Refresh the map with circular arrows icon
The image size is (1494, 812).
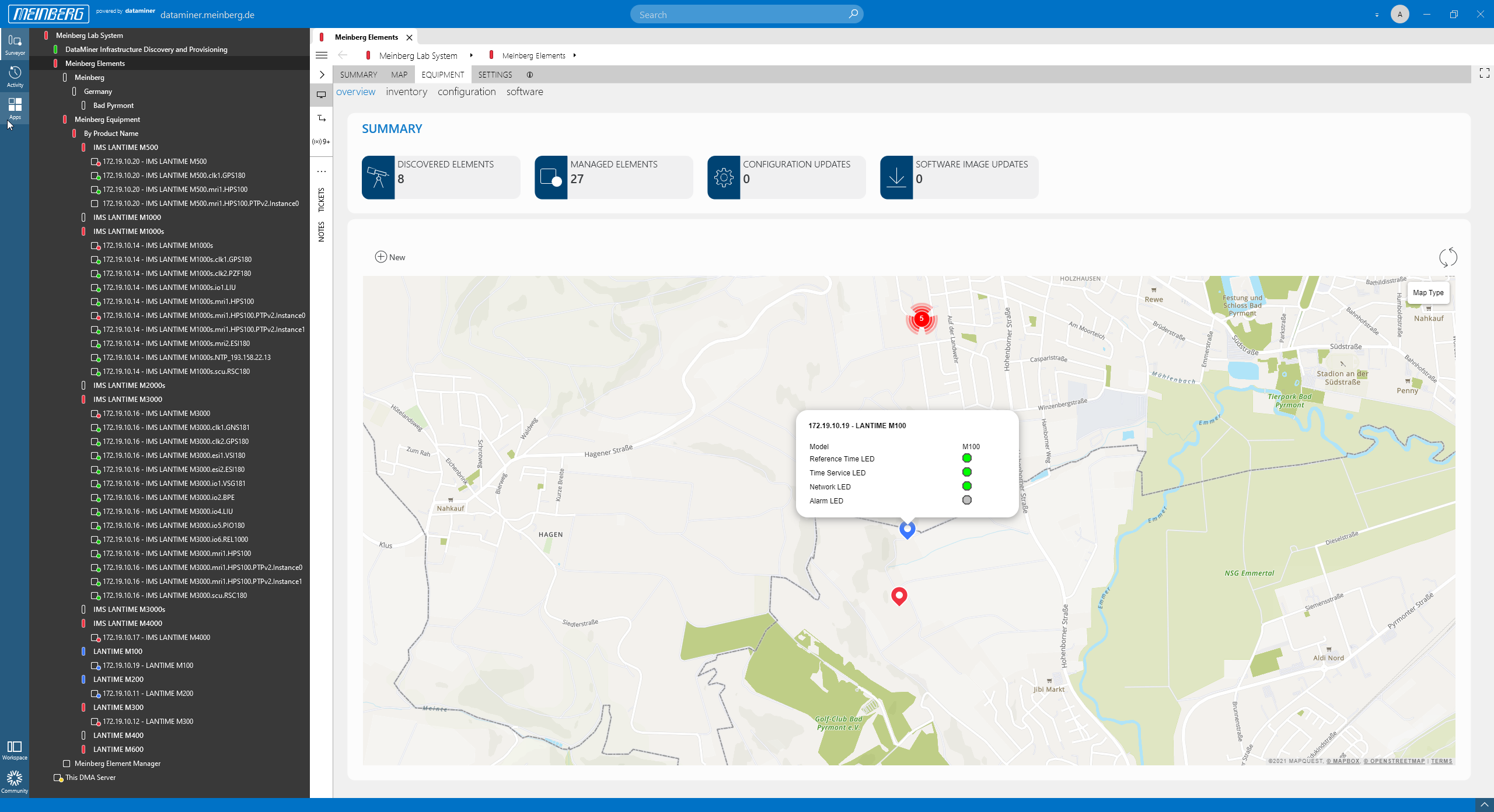point(1448,257)
